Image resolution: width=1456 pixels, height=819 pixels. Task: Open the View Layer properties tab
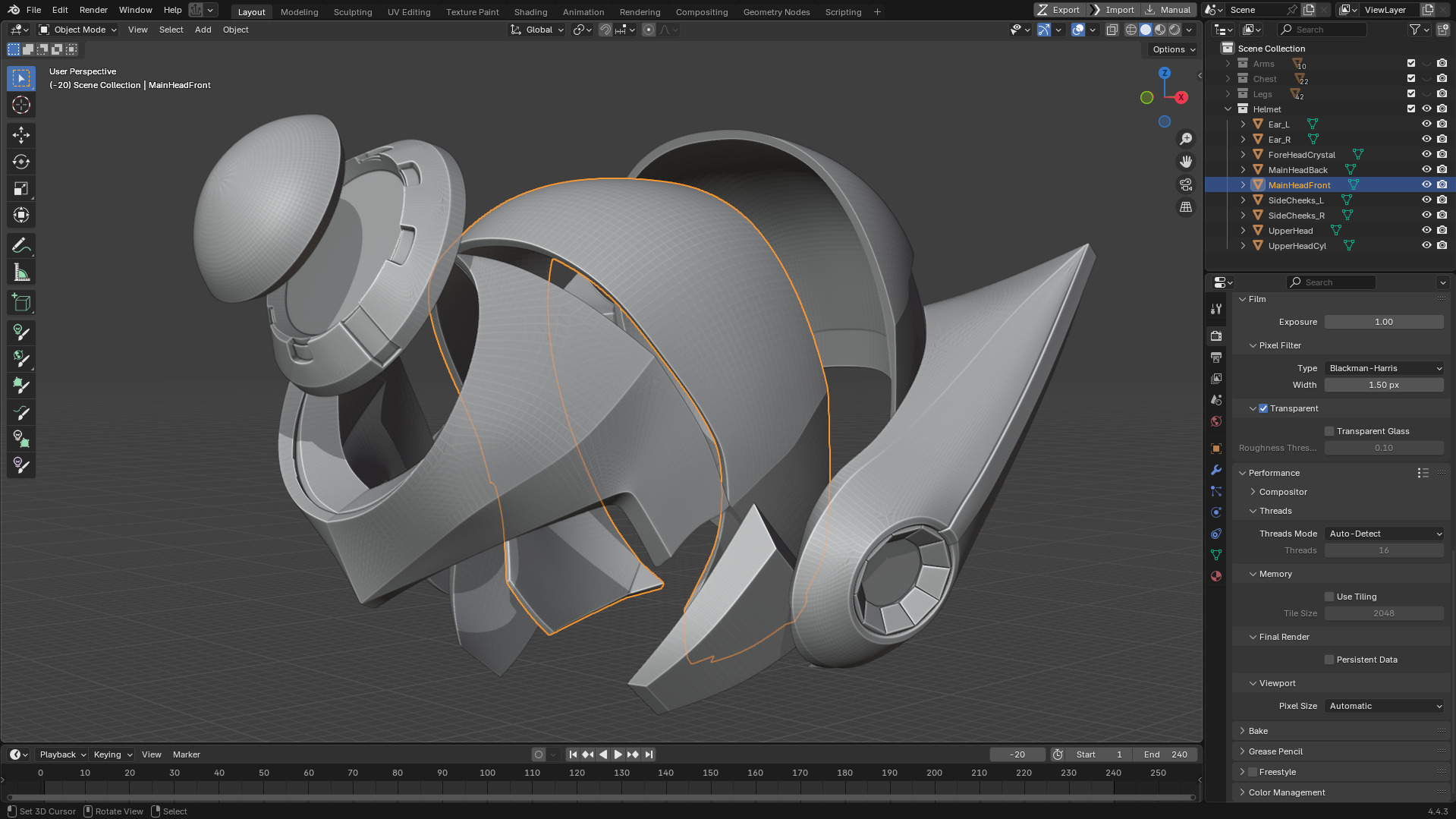pyautogui.click(x=1216, y=378)
